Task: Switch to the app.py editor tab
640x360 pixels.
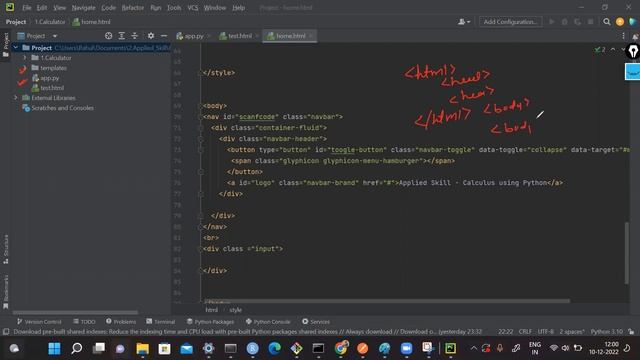Action: (x=192, y=36)
